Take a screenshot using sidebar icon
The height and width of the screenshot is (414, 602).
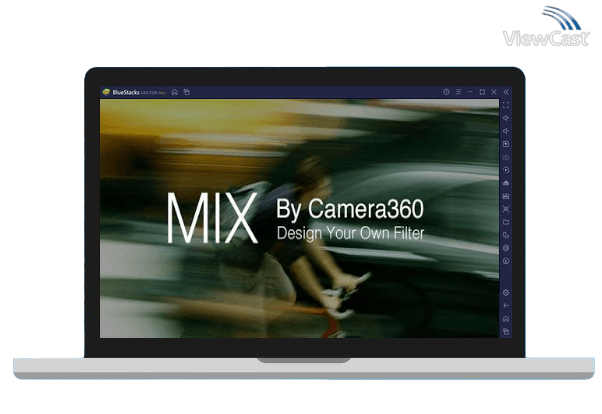point(506,209)
